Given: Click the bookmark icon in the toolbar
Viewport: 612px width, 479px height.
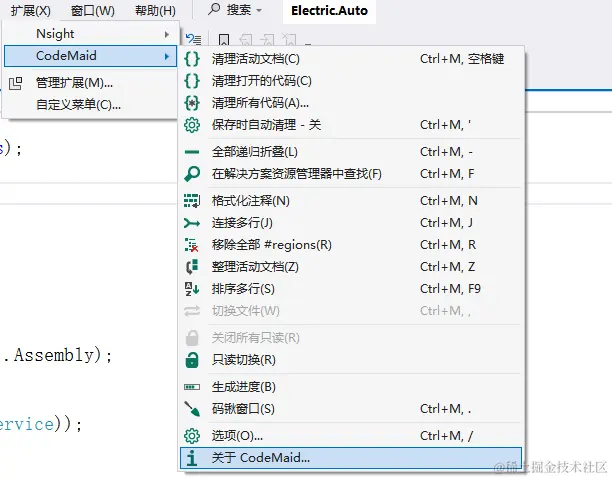Looking at the screenshot, I should 224,39.
